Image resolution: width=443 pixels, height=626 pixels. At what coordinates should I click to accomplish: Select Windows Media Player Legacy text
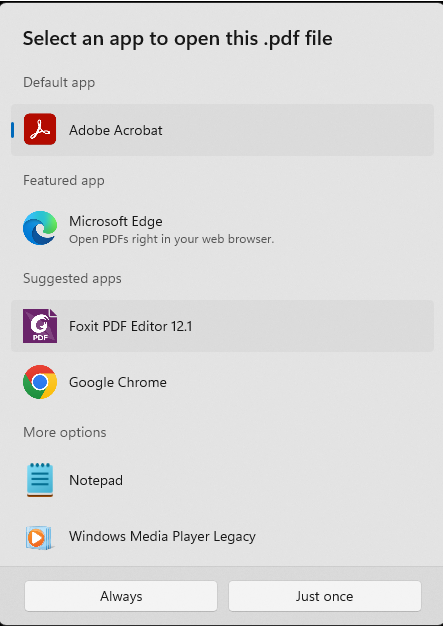click(162, 537)
